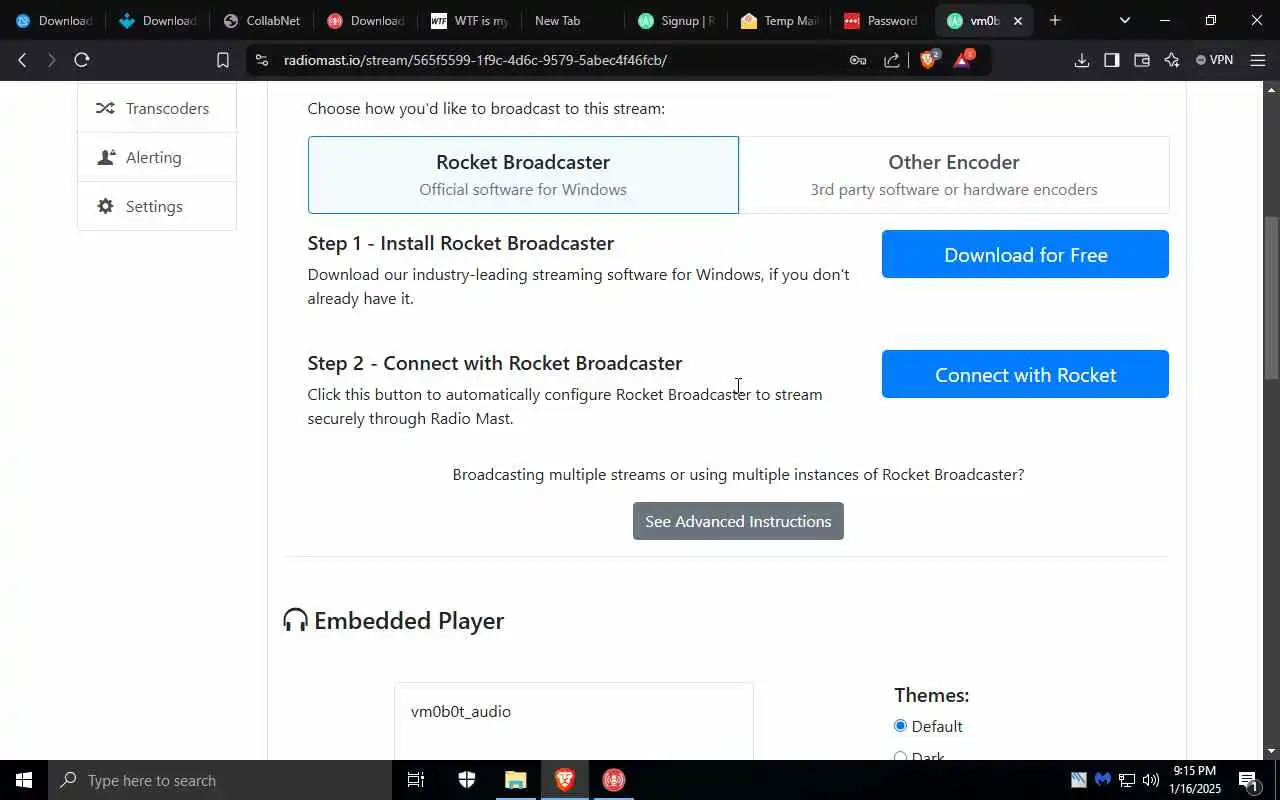Select the Default theme radio button
Viewport: 1280px width, 800px height.
coord(900,726)
